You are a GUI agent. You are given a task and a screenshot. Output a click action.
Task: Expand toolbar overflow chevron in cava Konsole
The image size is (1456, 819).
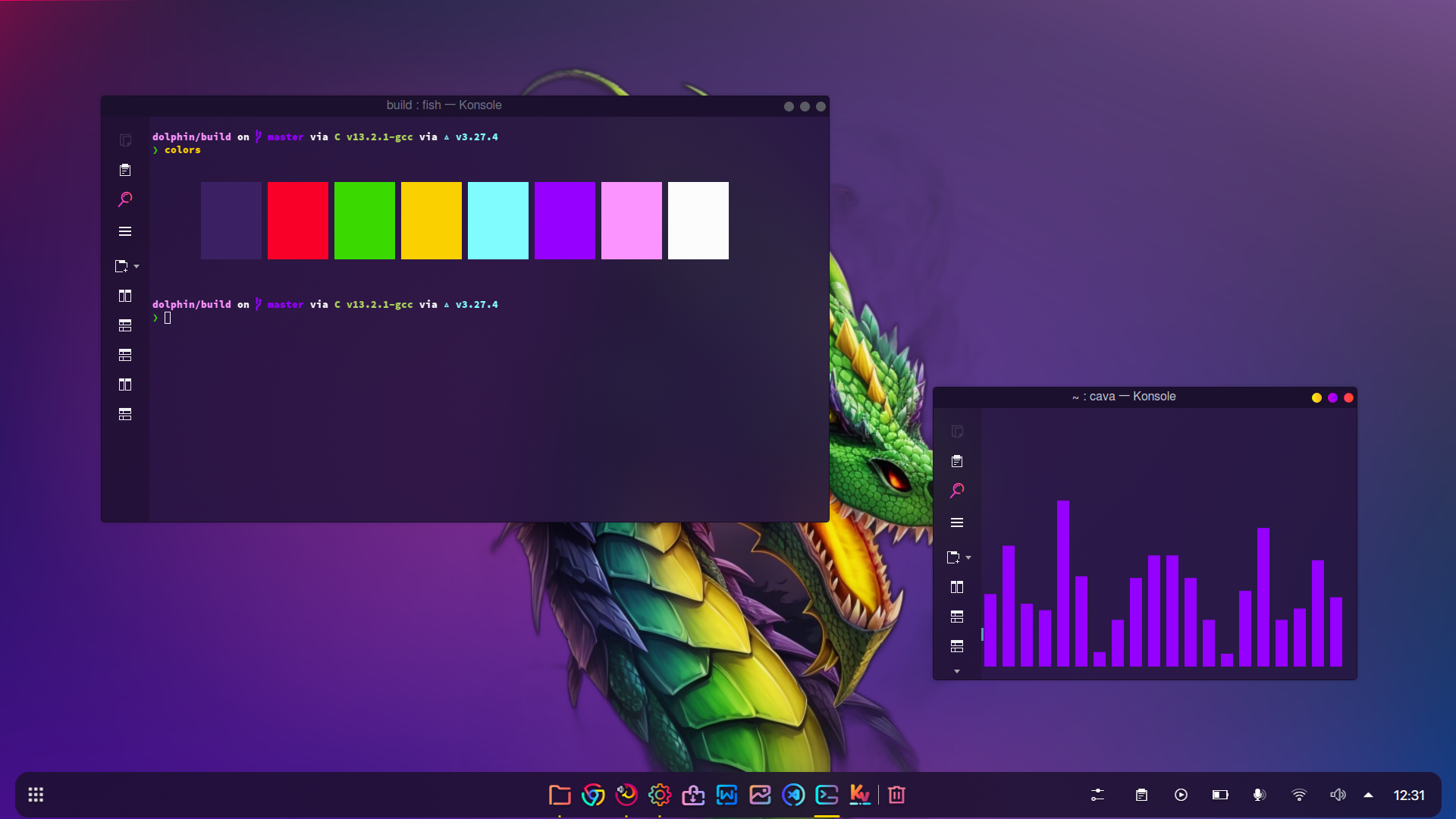[x=957, y=671]
